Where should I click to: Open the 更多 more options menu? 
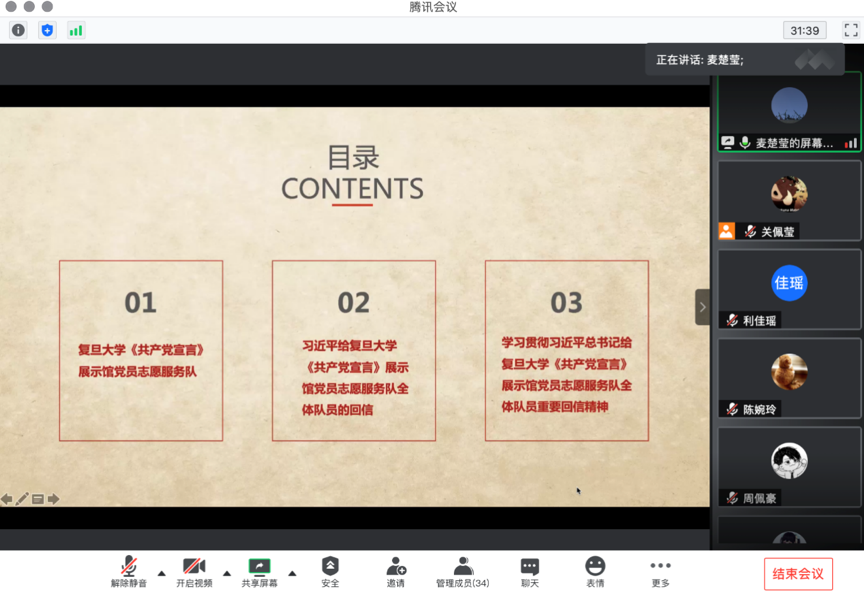tap(659, 564)
